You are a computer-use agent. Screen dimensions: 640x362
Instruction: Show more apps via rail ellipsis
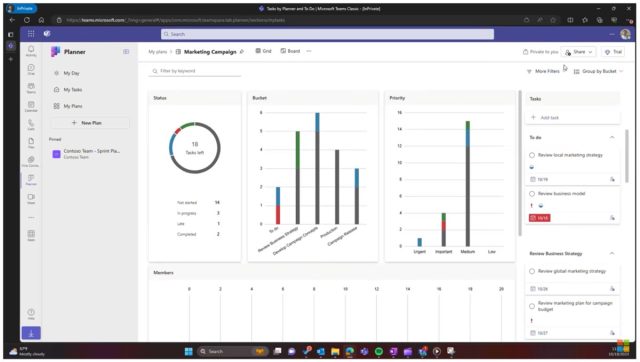pos(31,218)
